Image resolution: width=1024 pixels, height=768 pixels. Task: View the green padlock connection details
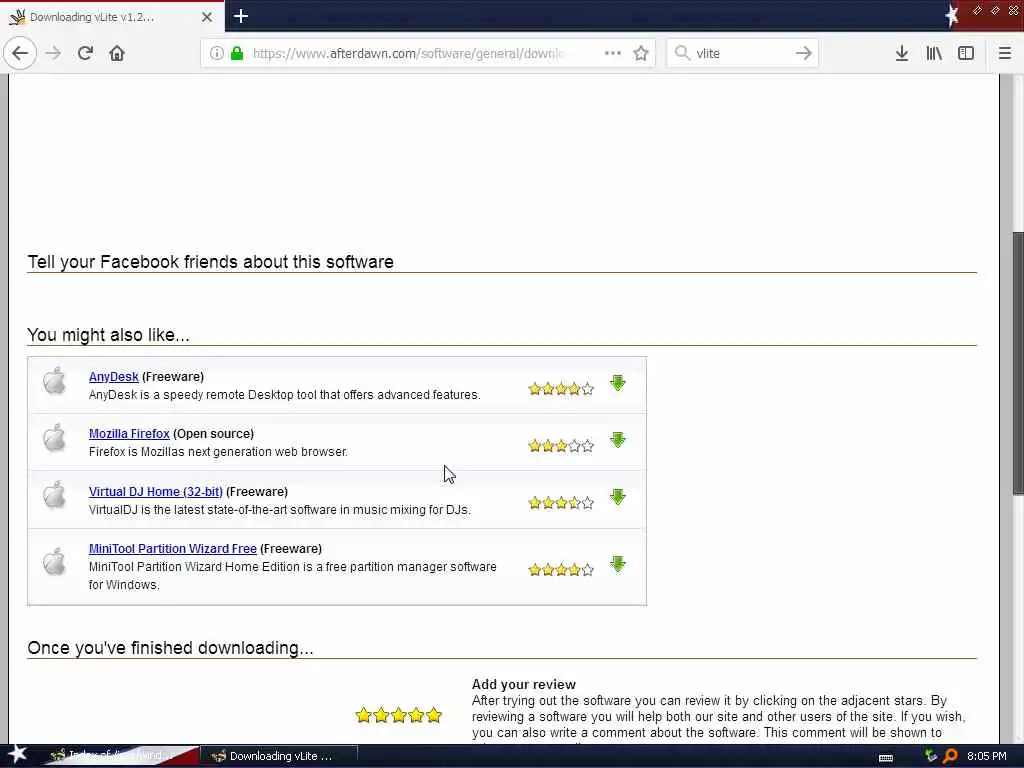pos(237,53)
